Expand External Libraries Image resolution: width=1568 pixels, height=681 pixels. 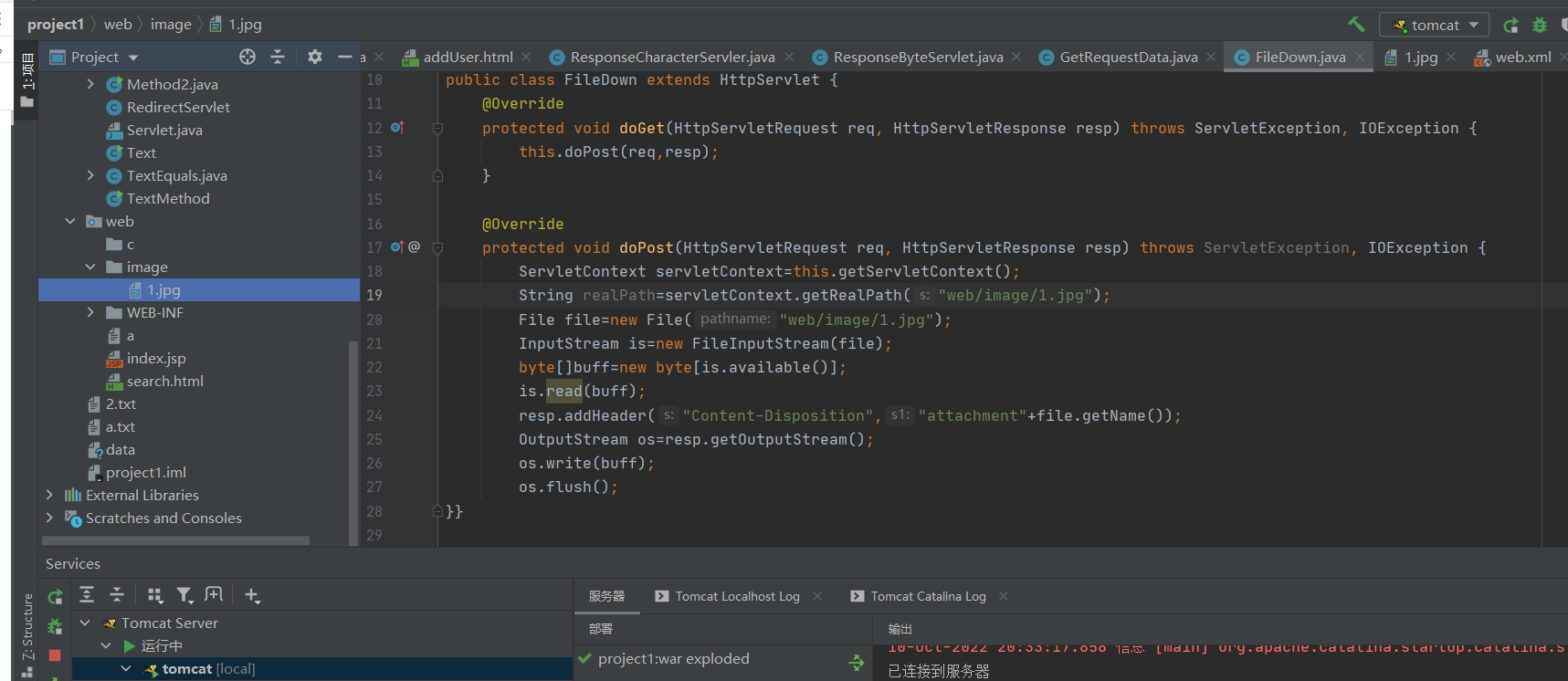(49, 495)
